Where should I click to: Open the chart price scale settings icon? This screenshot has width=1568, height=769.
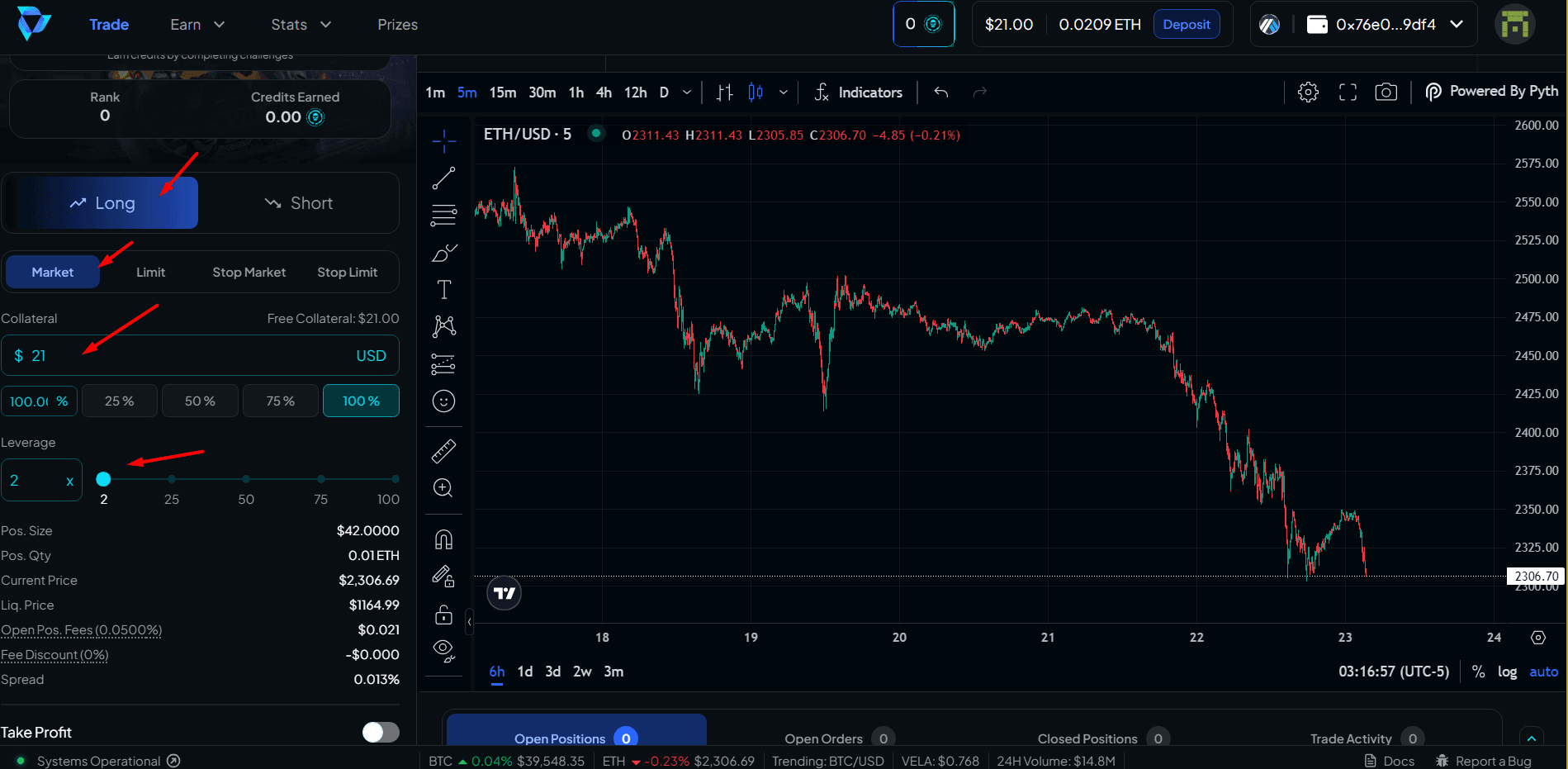tap(1538, 637)
